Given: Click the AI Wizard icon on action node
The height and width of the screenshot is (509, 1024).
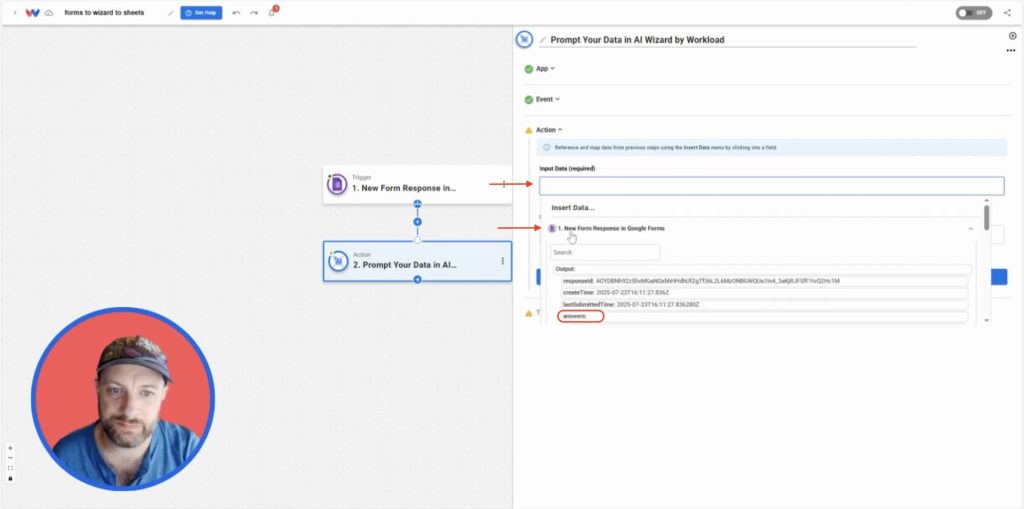Looking at the screenshot, I should point(337,261).
